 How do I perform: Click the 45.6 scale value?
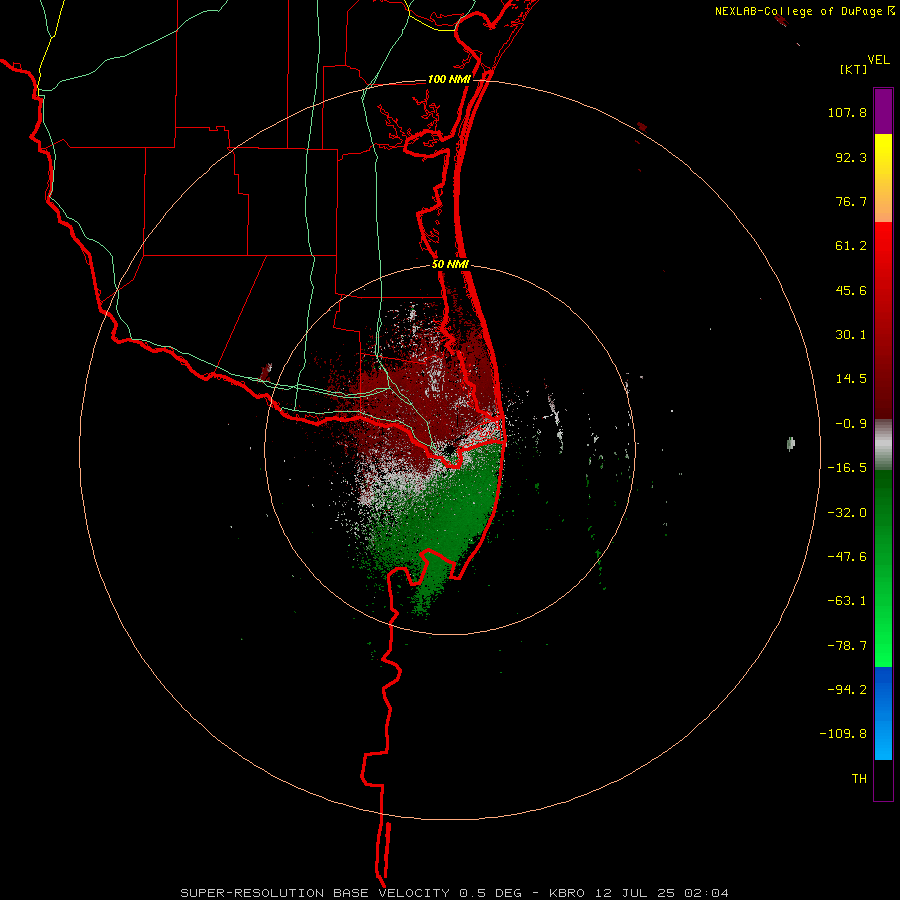pyautogui.click(x=851, y=290)
